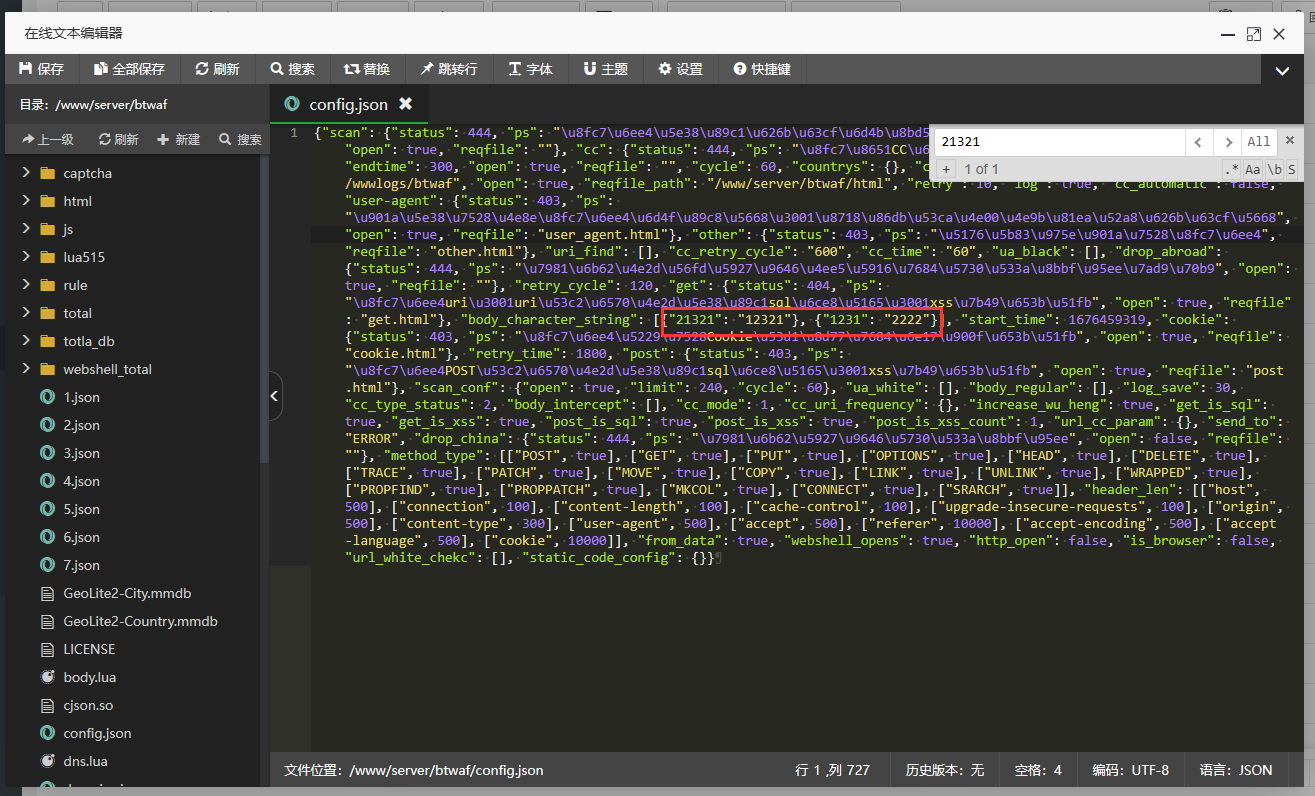The image size is (1315, 796).
Task: Open the Theme (主题) menu
Action: 606,69
